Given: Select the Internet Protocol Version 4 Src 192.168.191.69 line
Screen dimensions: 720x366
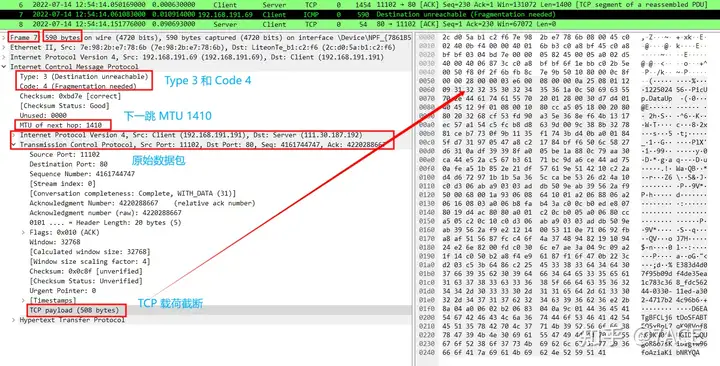Looking at the screenshot, I should click(197, 57).
